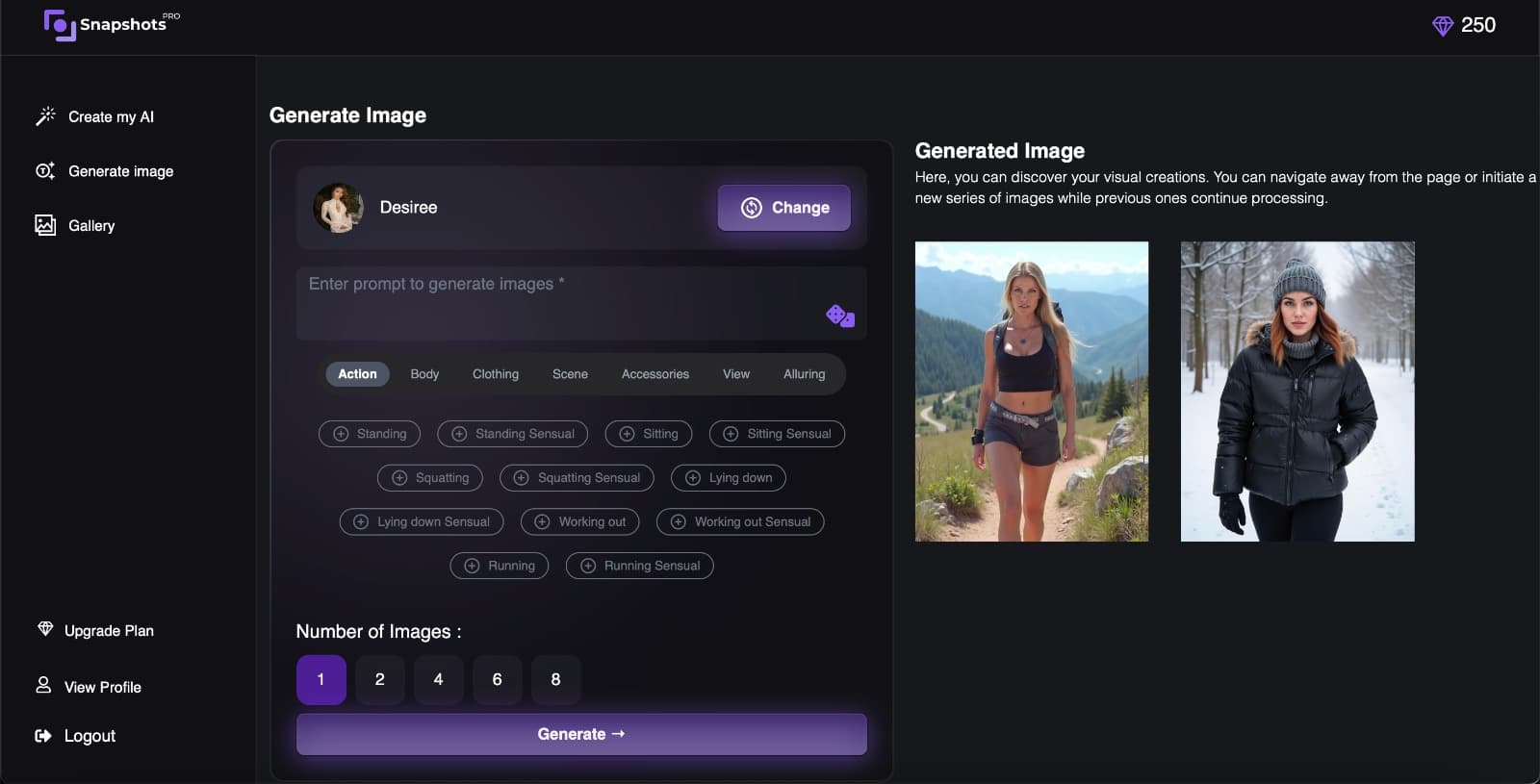Click the View Profile person icon
The height and width of the screenshot is (784, 1540).
[43, 685]
